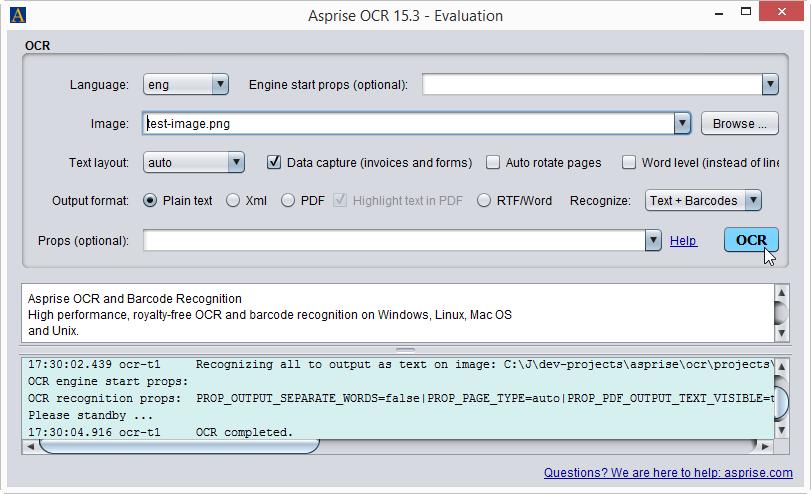Uncheck Data capture (invoices and forms)

point(274,162)
